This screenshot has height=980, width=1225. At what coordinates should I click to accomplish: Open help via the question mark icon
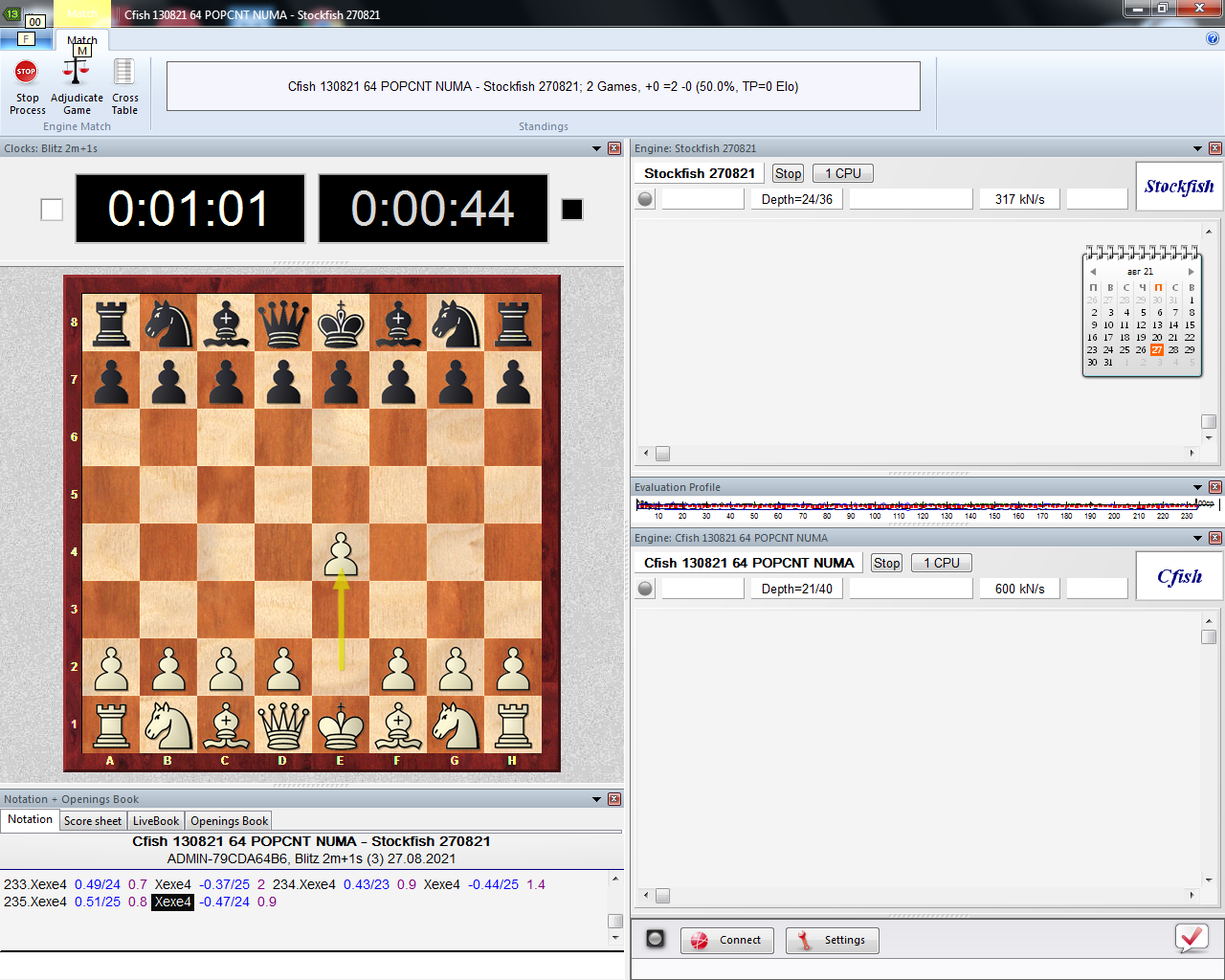[x=1213, y=39]
